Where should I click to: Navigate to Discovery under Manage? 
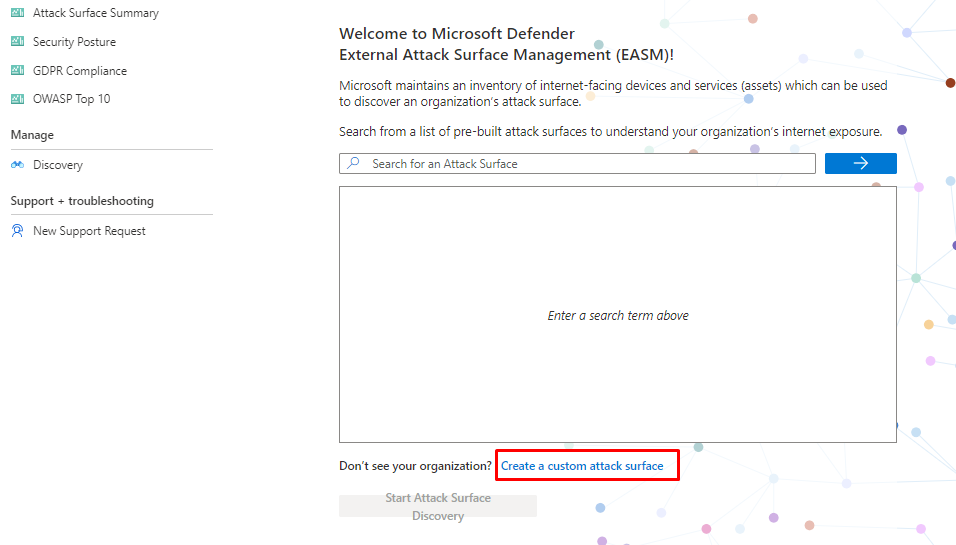(57, 165)
